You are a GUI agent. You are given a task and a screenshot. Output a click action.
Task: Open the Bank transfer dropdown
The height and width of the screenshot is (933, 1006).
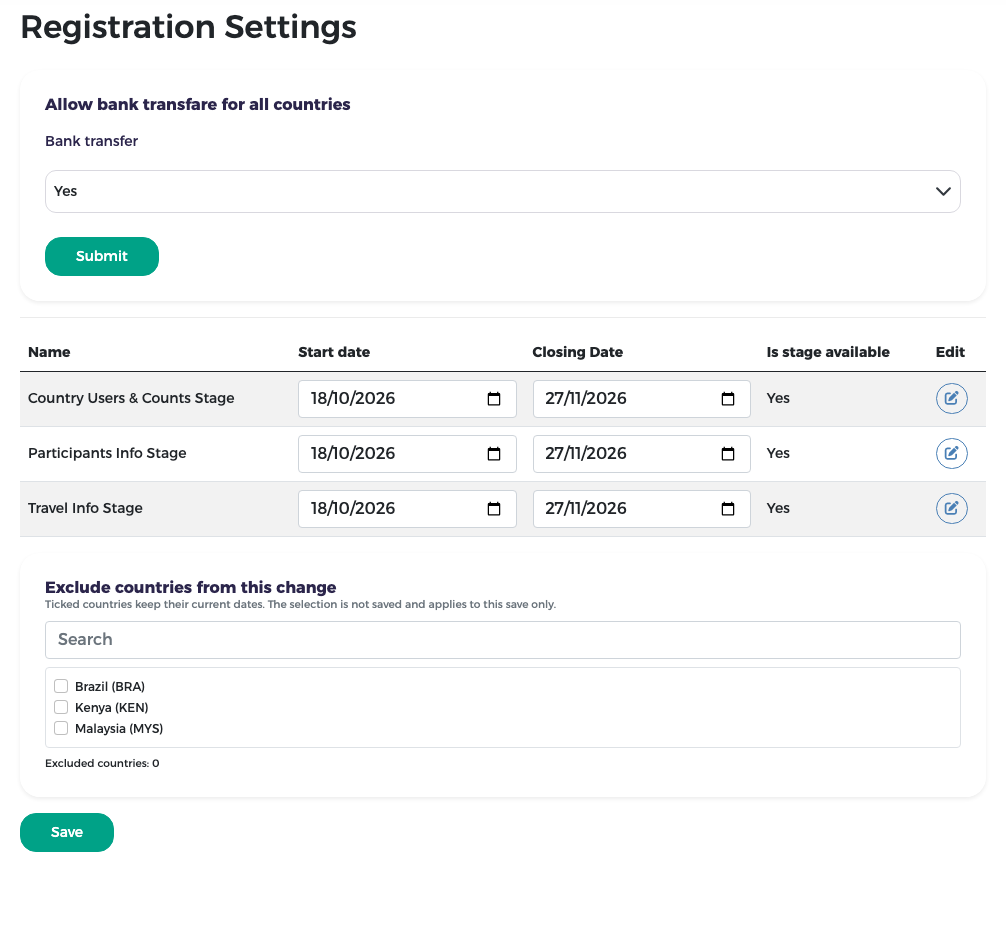tap(502, 191)
